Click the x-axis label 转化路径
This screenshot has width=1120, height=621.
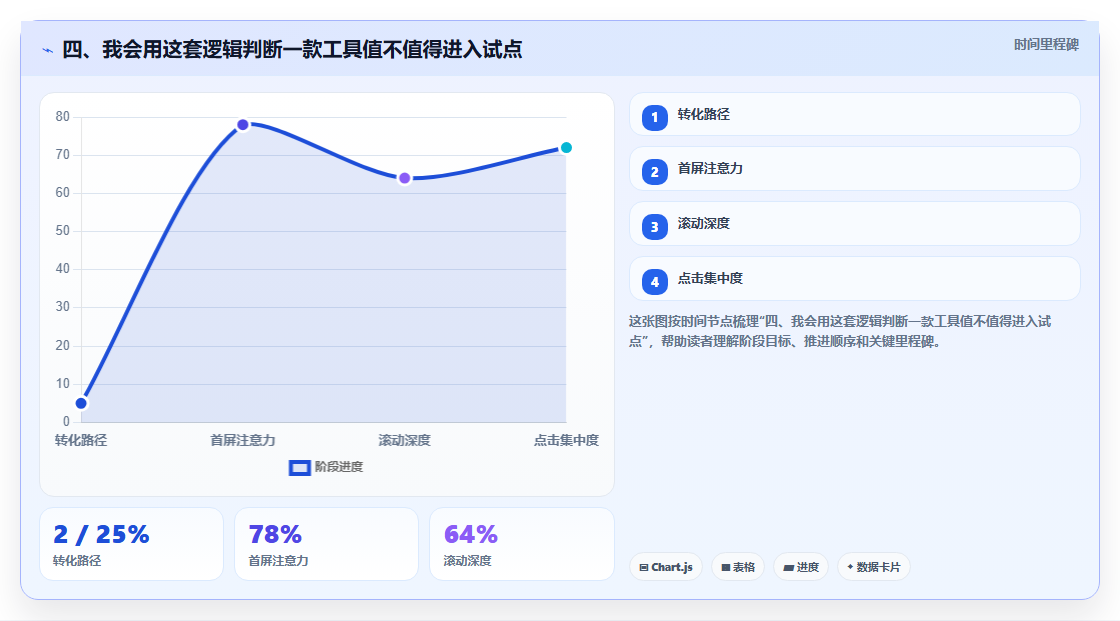click(x=81, y=440)
